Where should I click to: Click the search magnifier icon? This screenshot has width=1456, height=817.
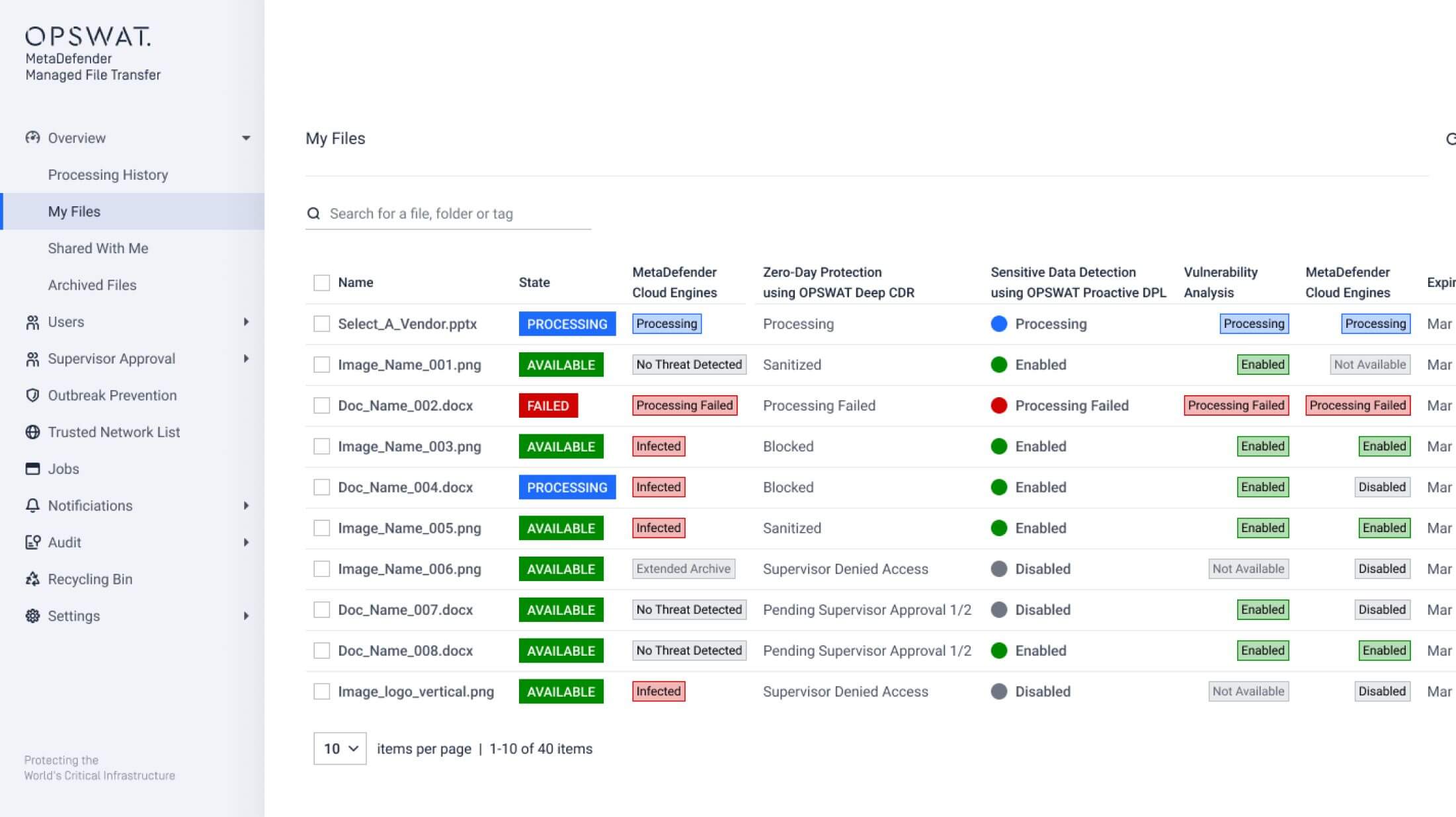[313, 214]
